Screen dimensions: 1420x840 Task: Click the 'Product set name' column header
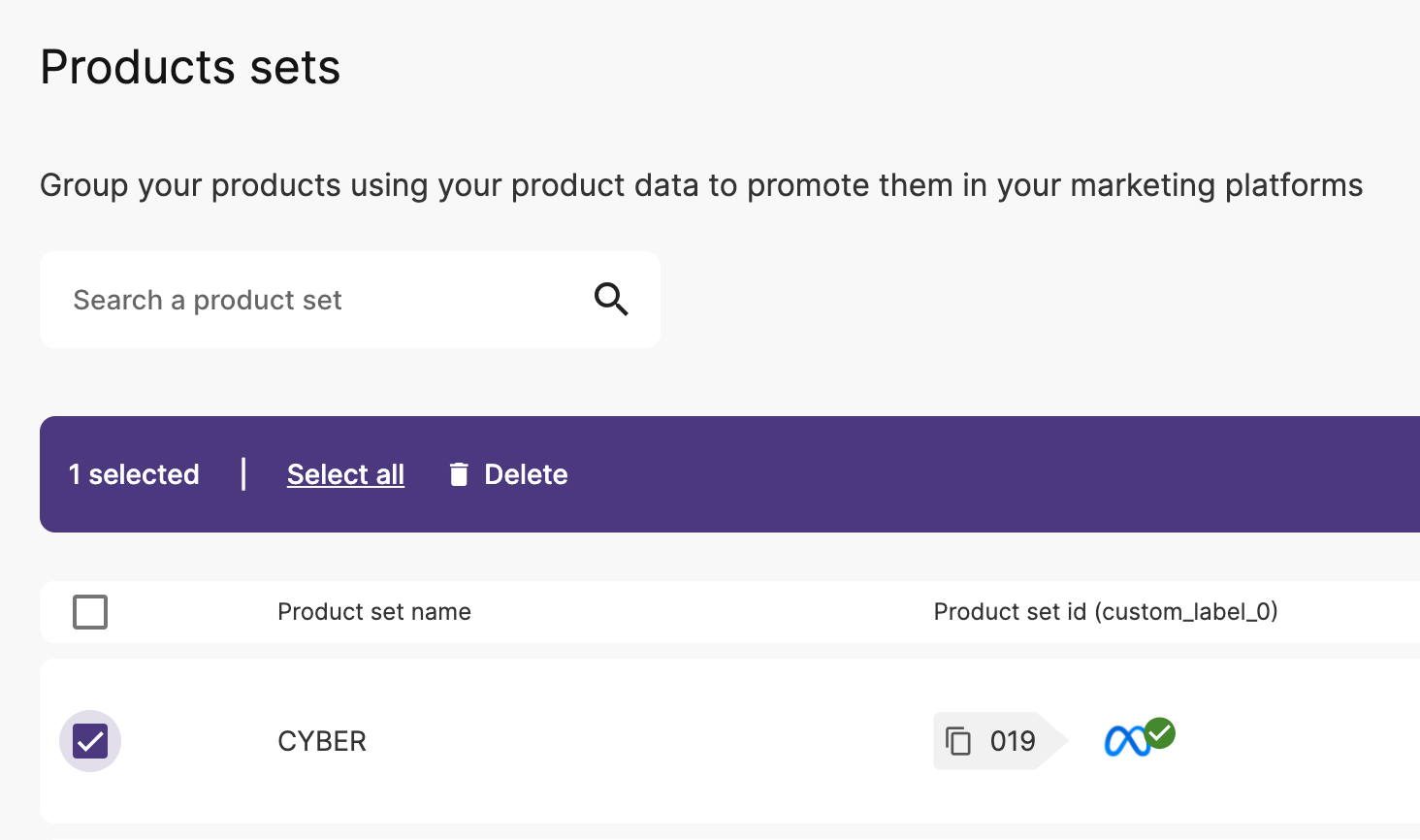[x=374, y=612]
